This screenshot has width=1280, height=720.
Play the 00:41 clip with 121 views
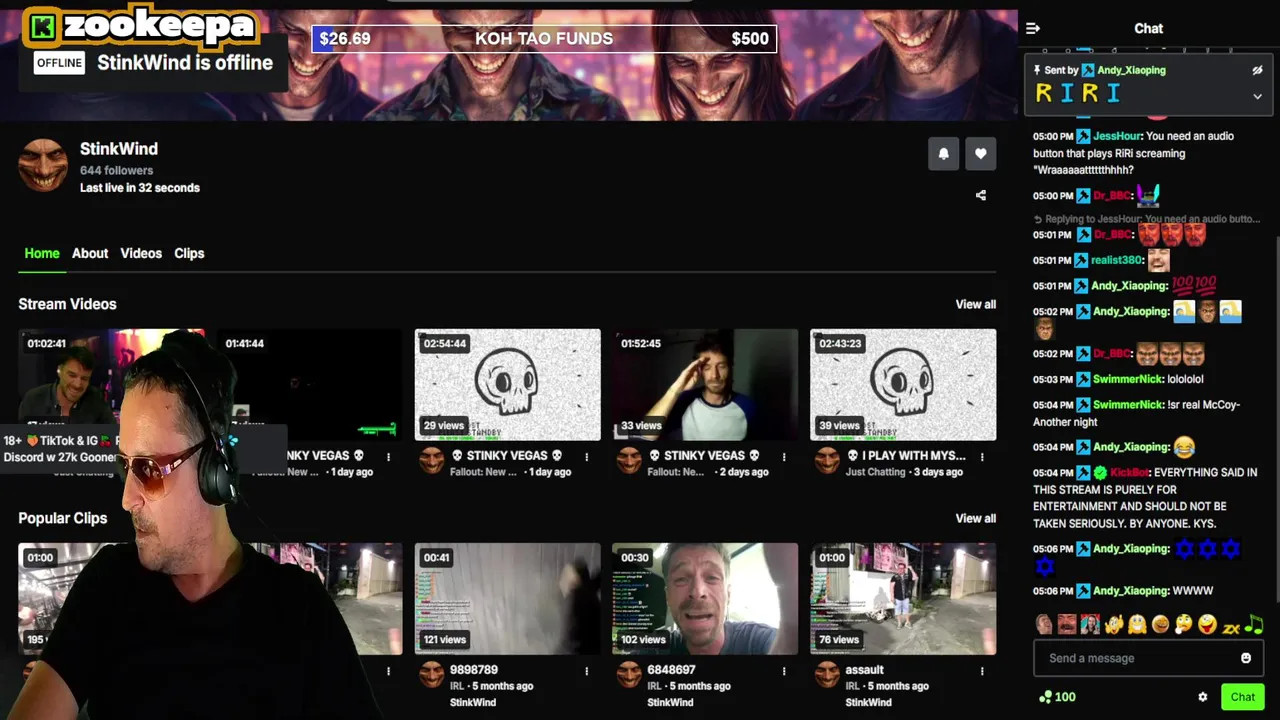point(508,598)
